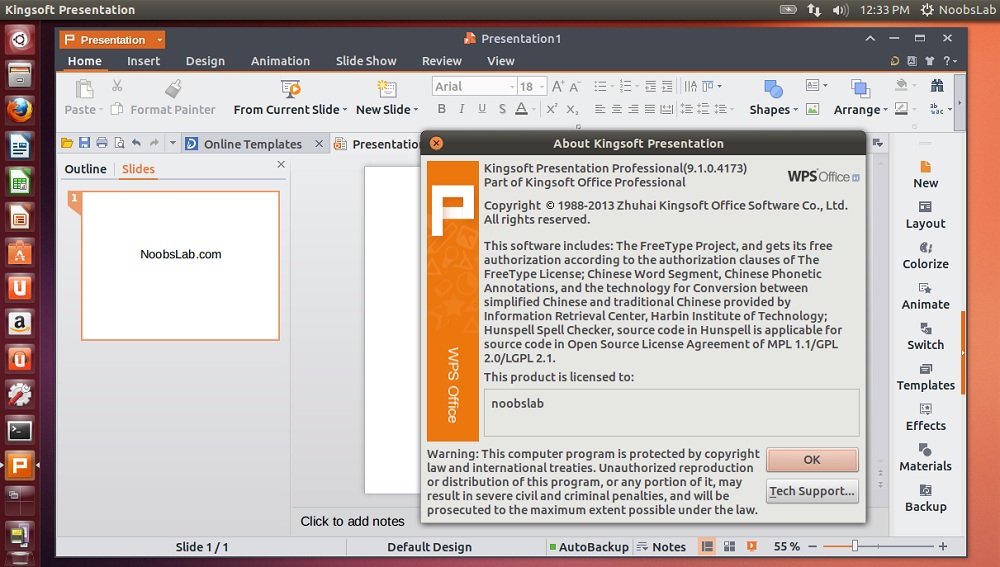
Task: Open the Backup side panel
Action: 925,498
